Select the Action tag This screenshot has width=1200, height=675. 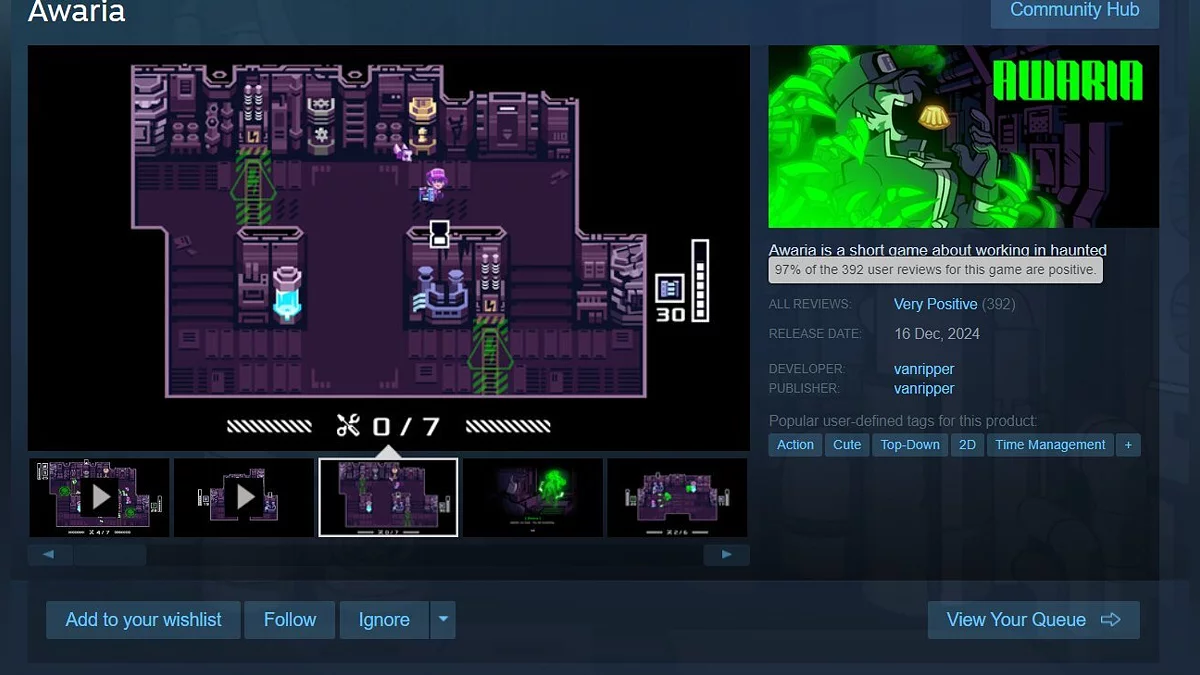(795, 445)
